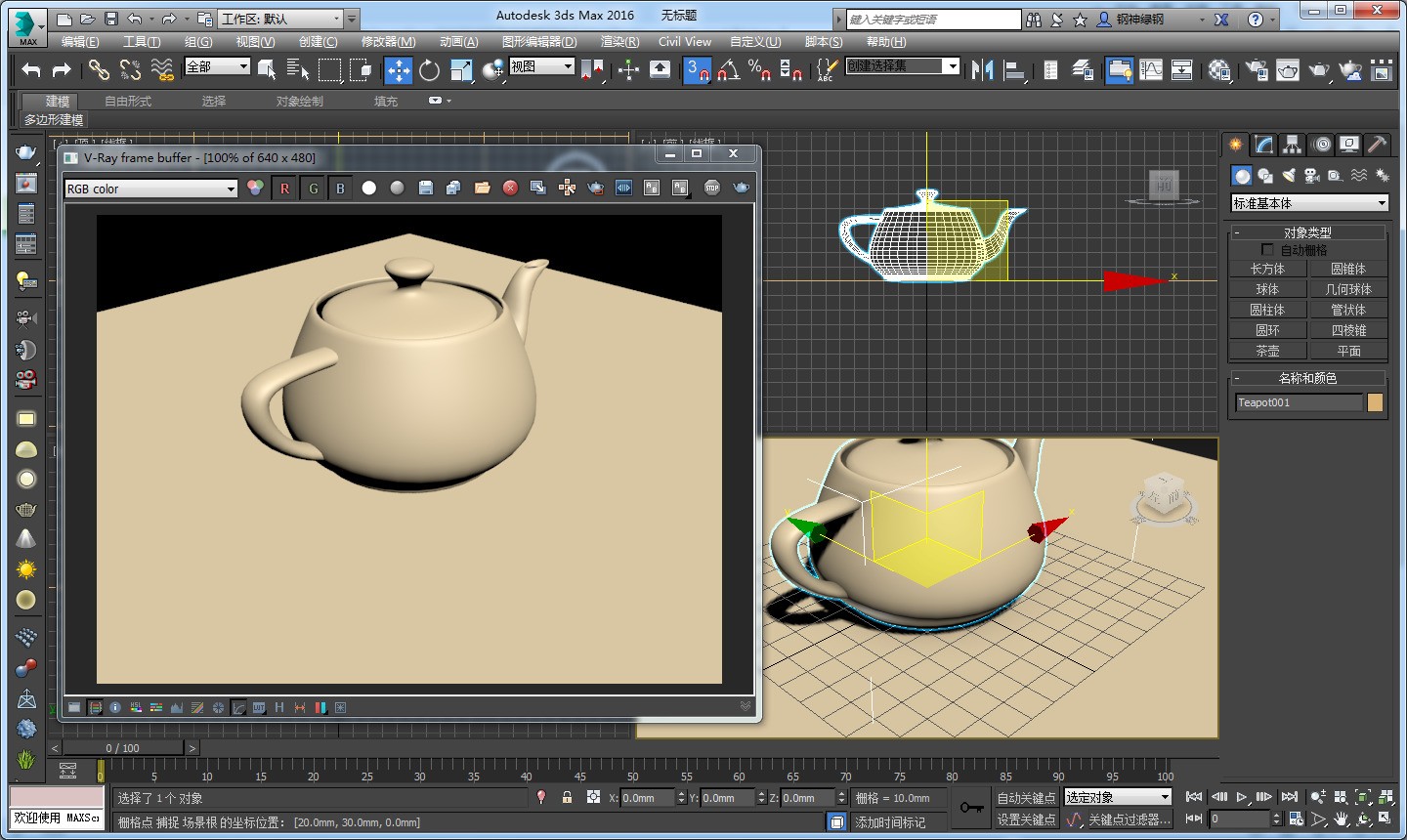Viewport: 1407px width, 840px height.
Task: Click the X coordinate input field
Action: tap(647, 798)
